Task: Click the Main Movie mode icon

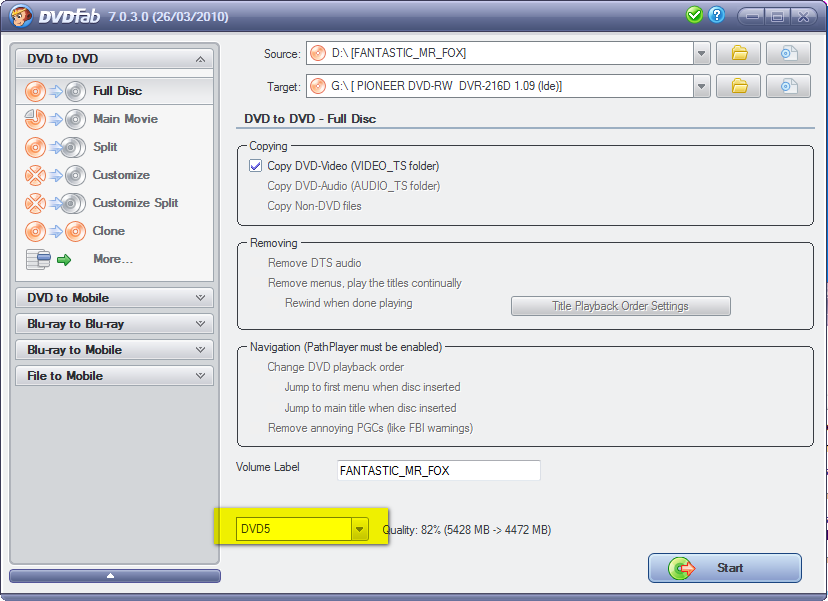Action: pos(55,119)
